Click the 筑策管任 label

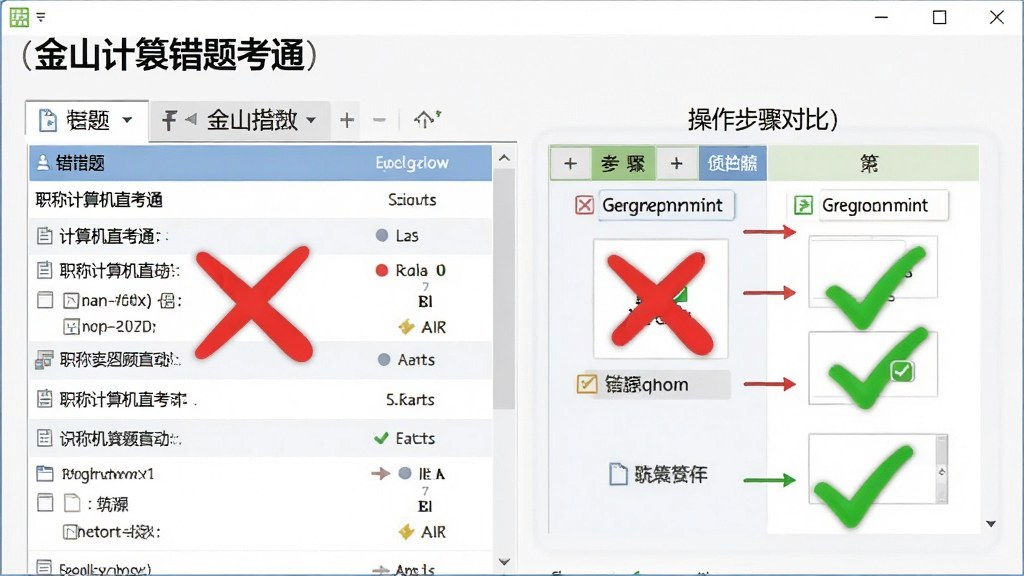671,475
